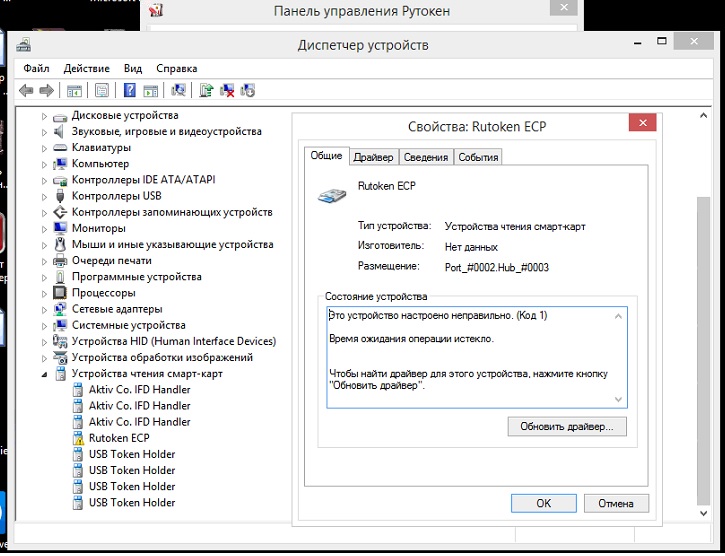
Task: Click the Properties sheet toolbar icon
Action: pyautogui.click(x=101, y=91)
